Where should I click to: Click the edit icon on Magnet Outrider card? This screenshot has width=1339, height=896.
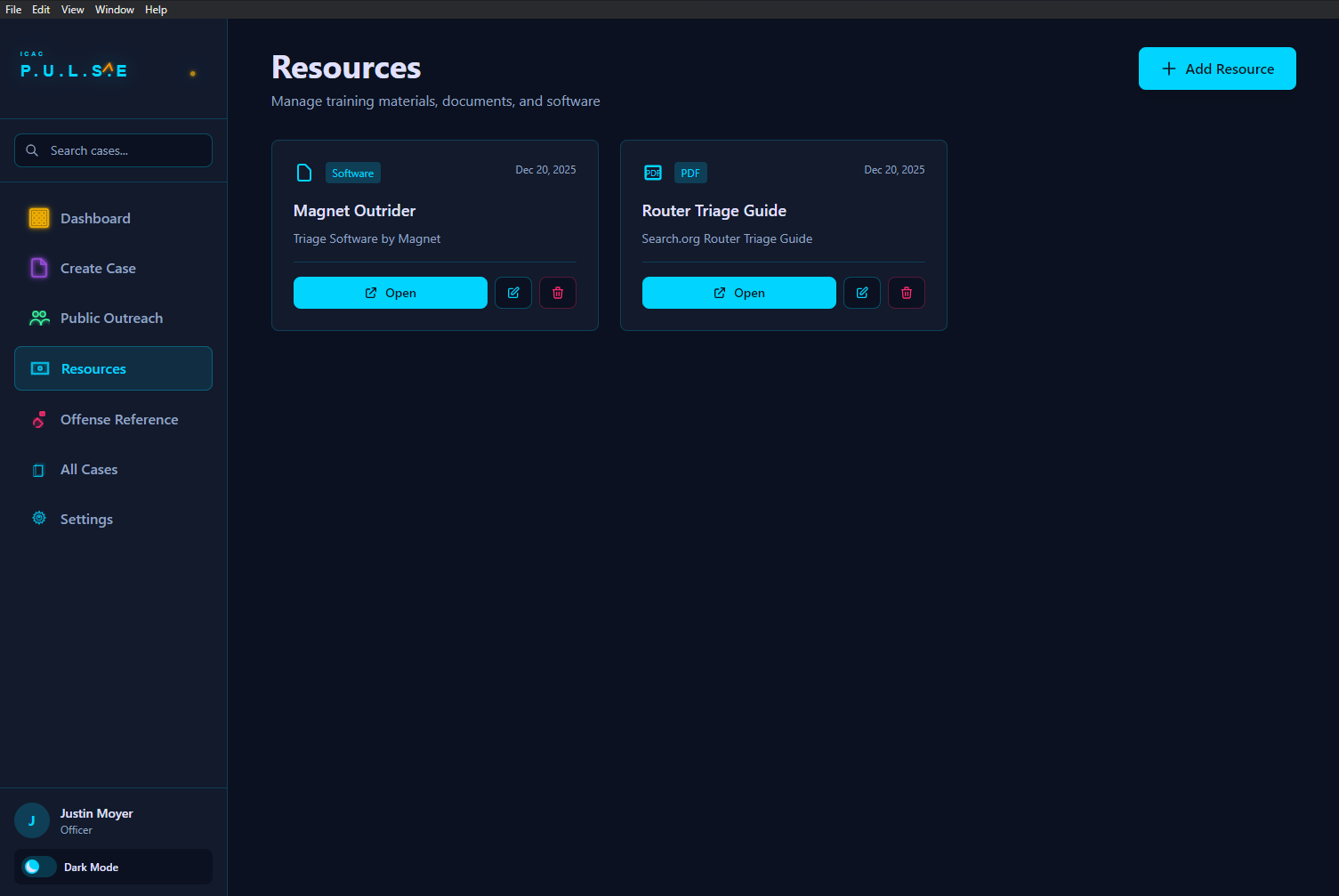click(x=513, y=293)
